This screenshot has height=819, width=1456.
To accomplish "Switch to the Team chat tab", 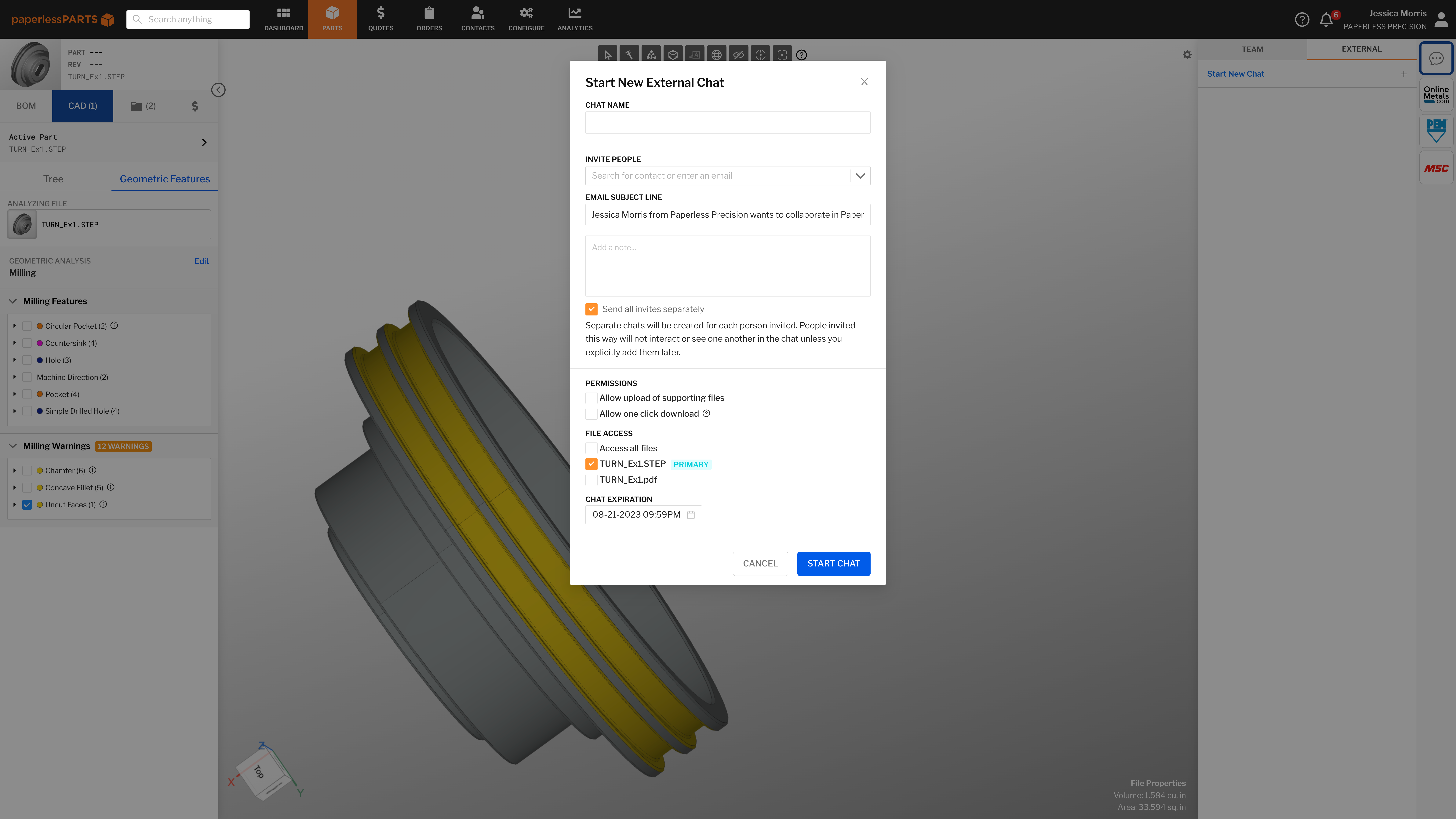I will 1253,49.
